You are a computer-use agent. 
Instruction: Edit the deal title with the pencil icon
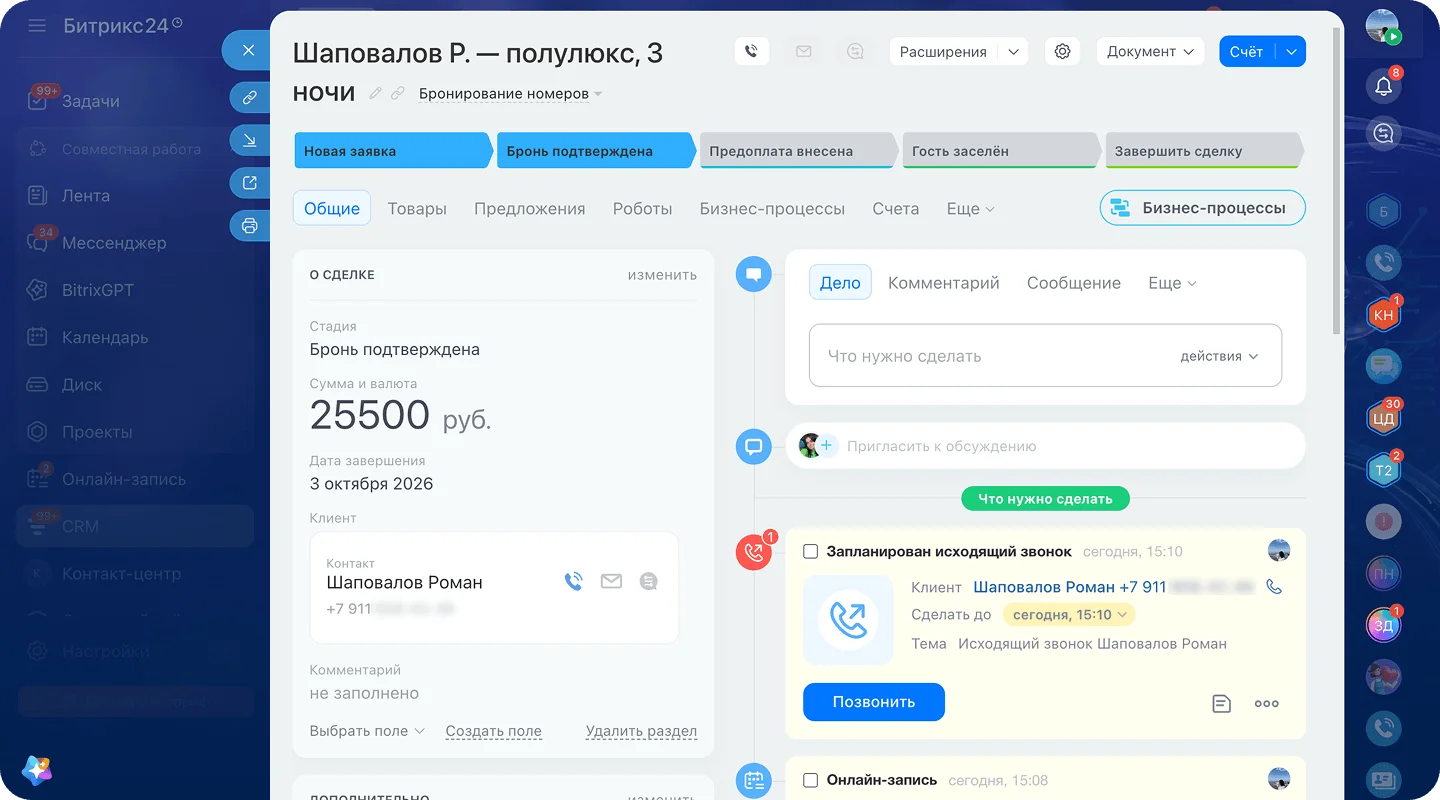click(x=376, y=93)
